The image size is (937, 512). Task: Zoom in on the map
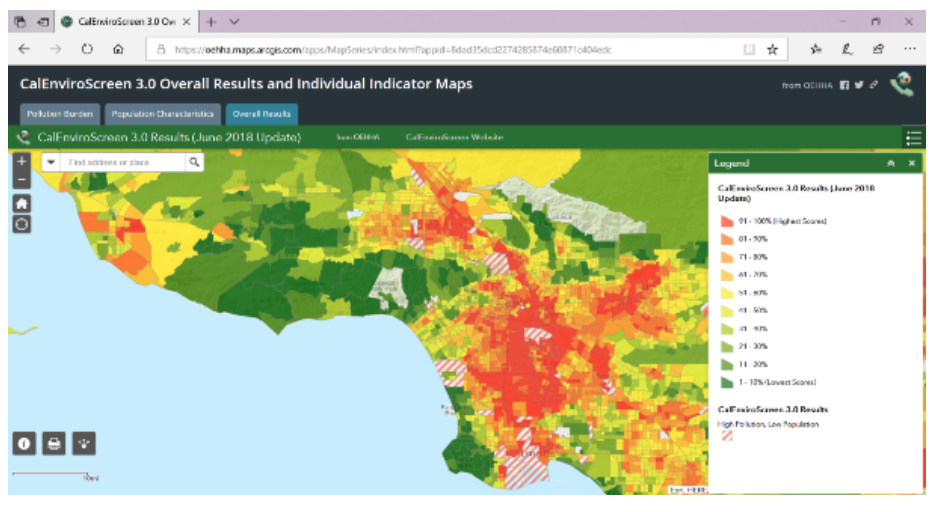pos(22,161)
